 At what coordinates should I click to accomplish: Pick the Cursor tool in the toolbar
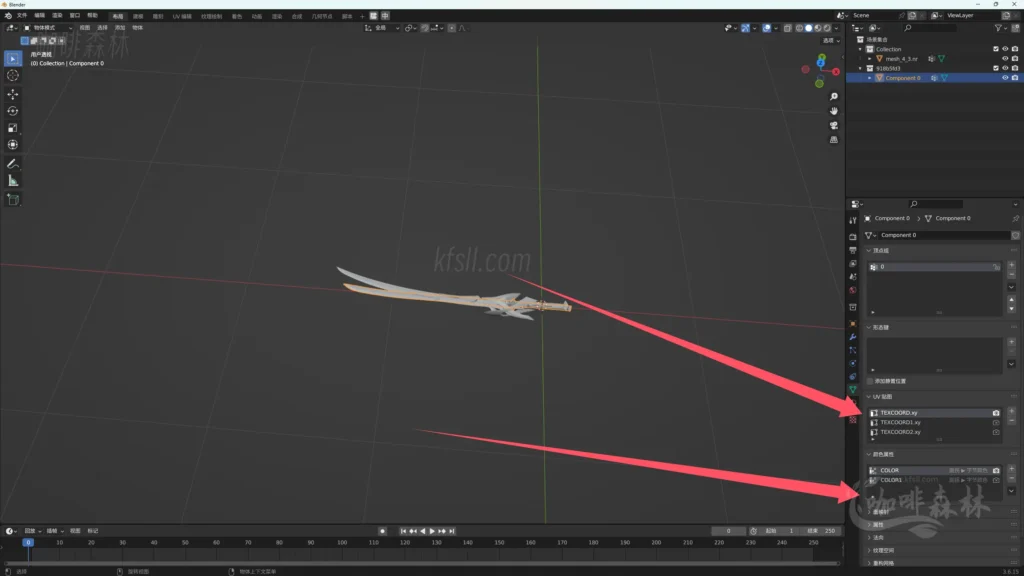point(13,75)
